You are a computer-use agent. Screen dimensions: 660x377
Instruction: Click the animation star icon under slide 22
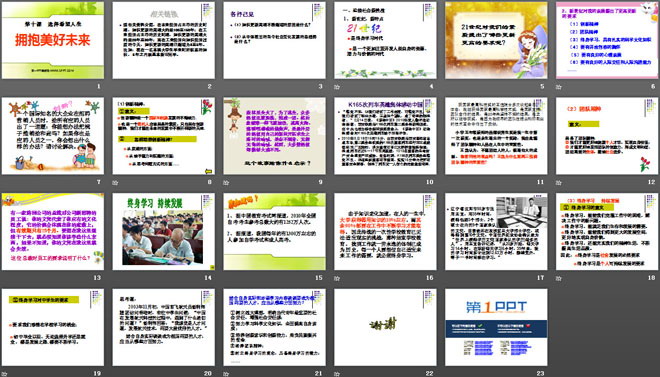tap(337, 374)
